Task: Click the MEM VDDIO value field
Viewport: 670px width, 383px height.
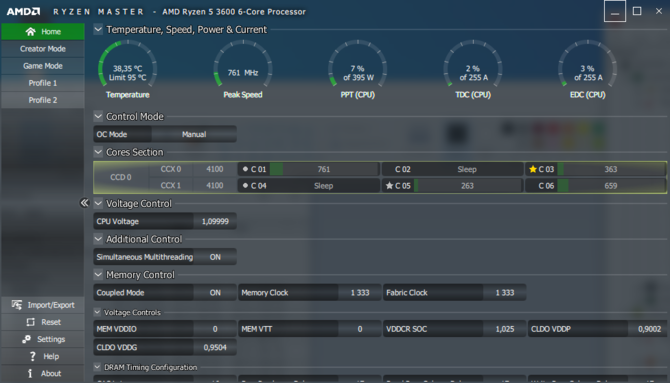Action: coord(215,329)
